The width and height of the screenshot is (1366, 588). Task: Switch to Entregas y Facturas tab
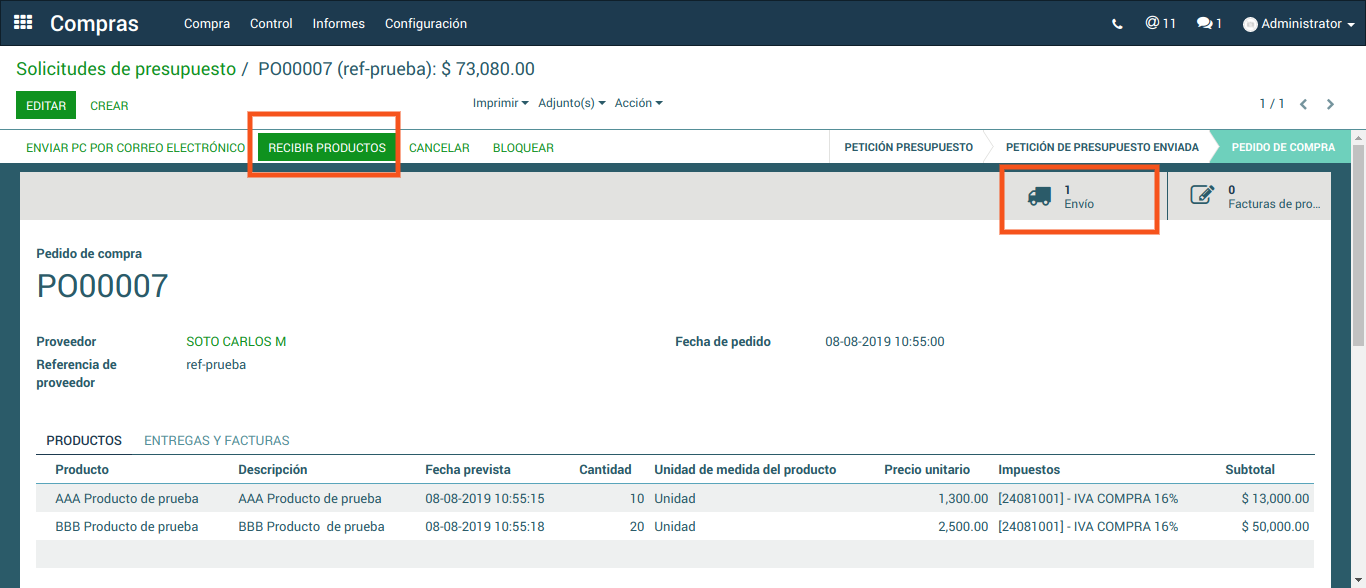click(217, 440)
